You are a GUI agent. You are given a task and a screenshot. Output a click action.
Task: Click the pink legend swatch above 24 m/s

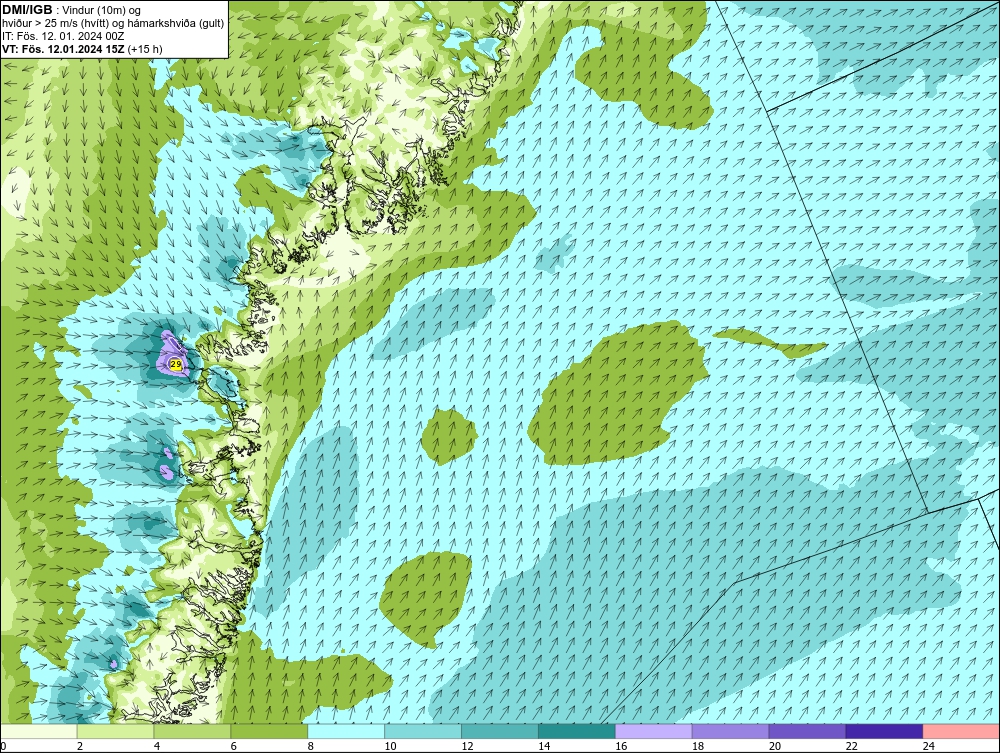[x=961, y=731]
